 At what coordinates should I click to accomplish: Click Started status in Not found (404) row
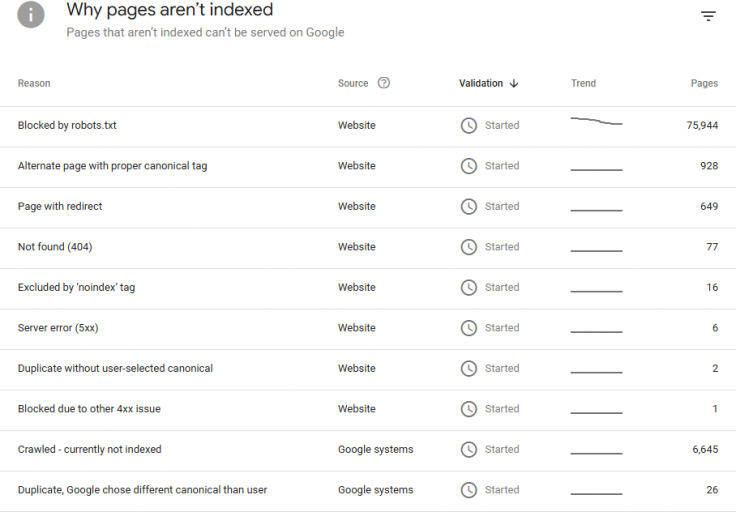click(x=502, y=247)
